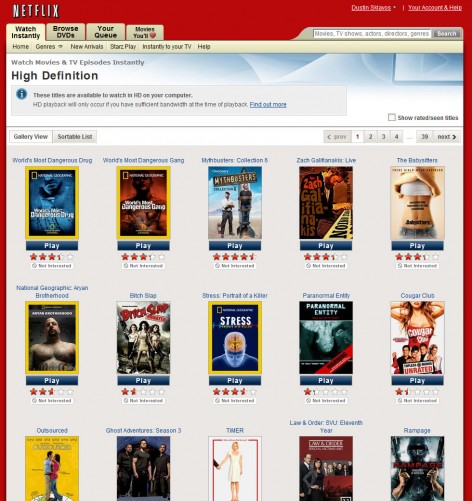Rate Stress: Portrait of a Killer stars
The image size is (472, 501).
point(235,392)
